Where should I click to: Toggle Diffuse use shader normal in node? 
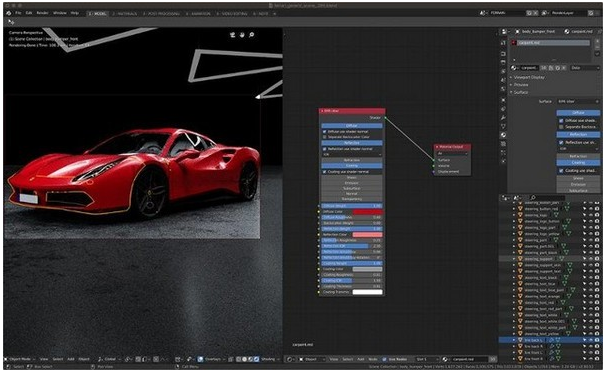[x=324, y=132]
